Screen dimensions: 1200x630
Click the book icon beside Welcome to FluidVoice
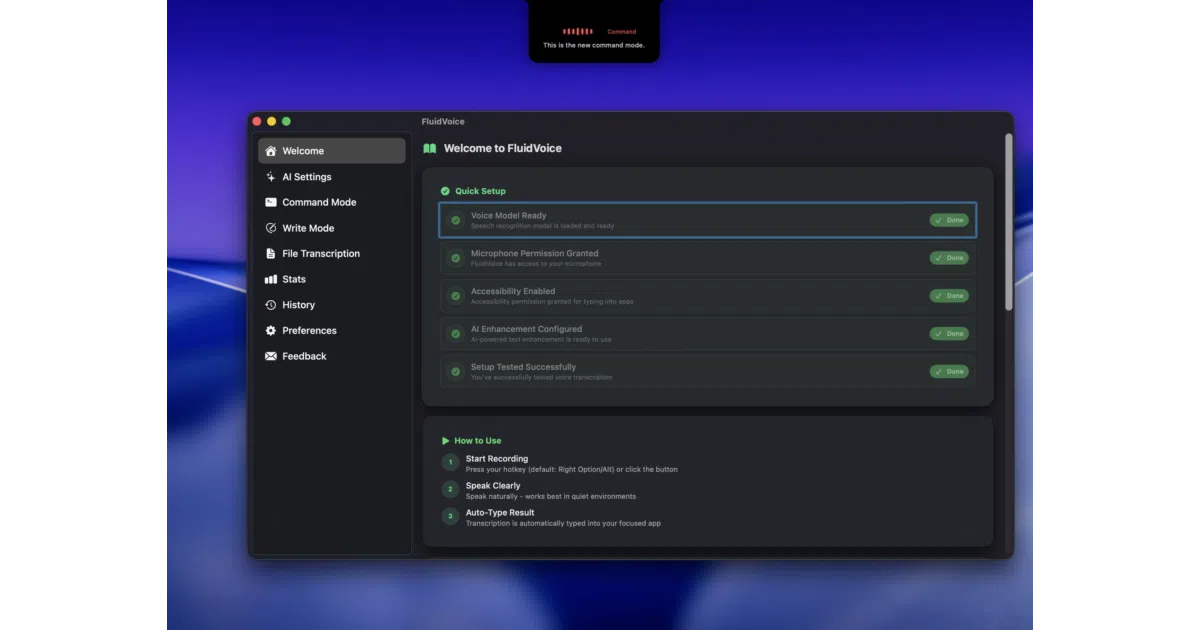[430, 148]
